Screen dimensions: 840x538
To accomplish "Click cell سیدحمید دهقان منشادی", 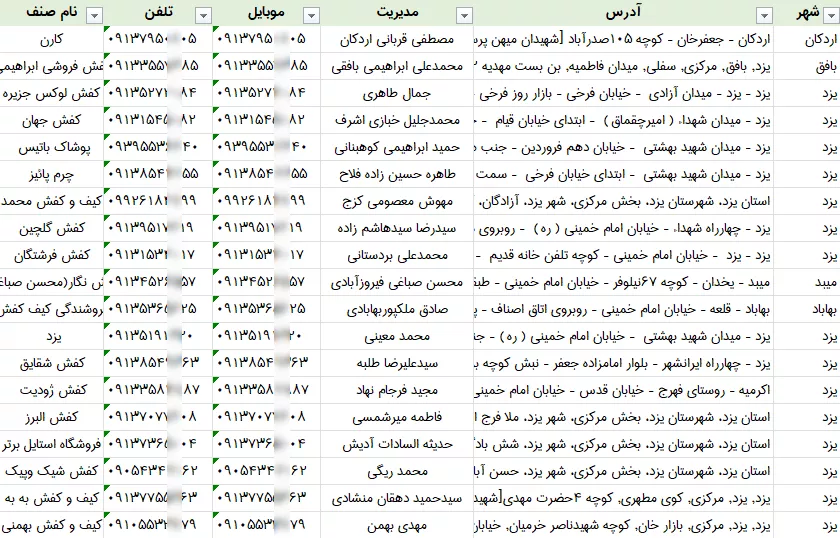I will [397, 498].
